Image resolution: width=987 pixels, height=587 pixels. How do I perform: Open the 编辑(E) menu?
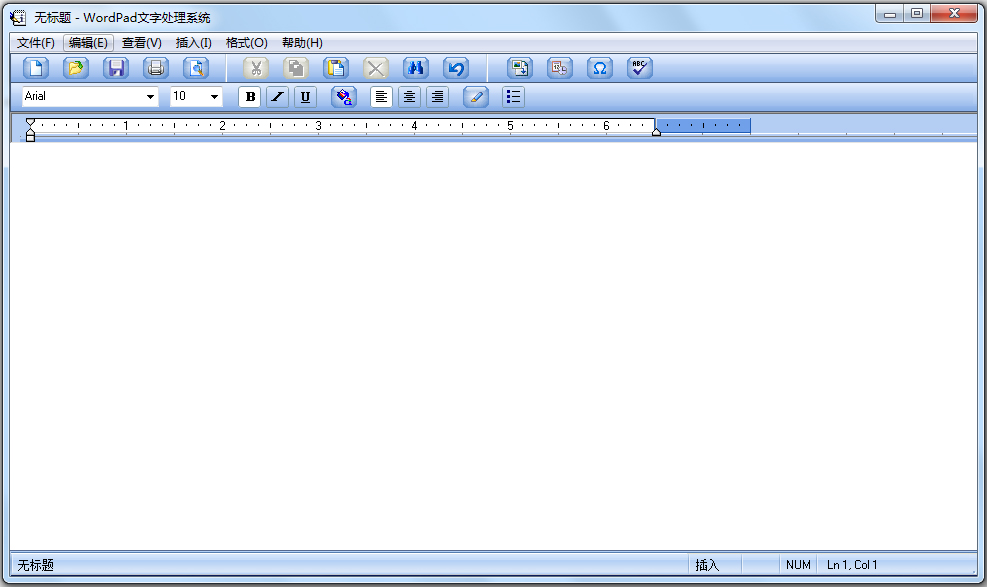(x=88, y=43)
